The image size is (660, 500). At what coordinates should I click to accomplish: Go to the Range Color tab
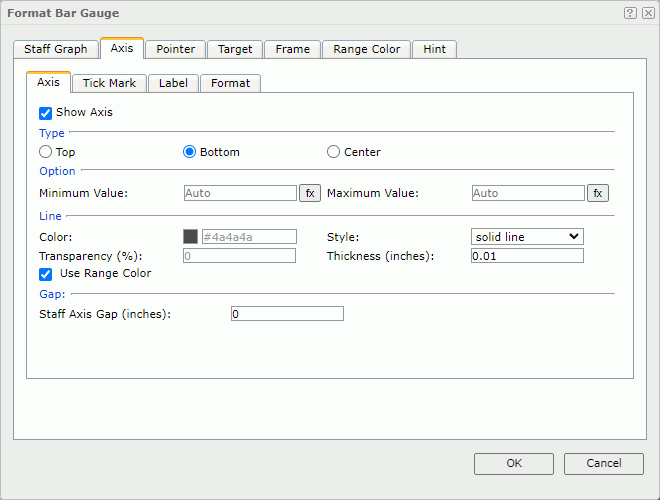(366, 49)
